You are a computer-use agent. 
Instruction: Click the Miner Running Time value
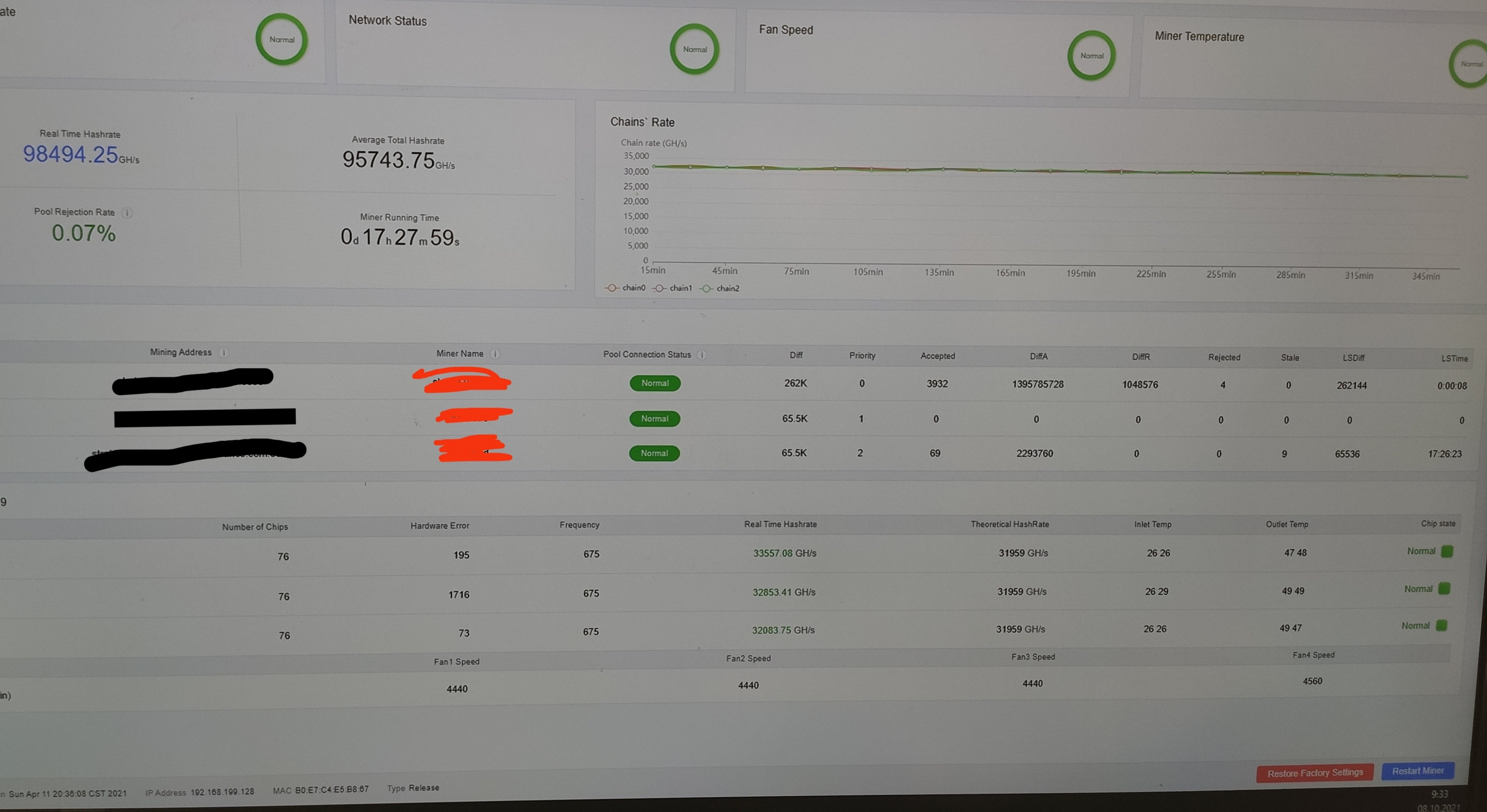[400, 237]
